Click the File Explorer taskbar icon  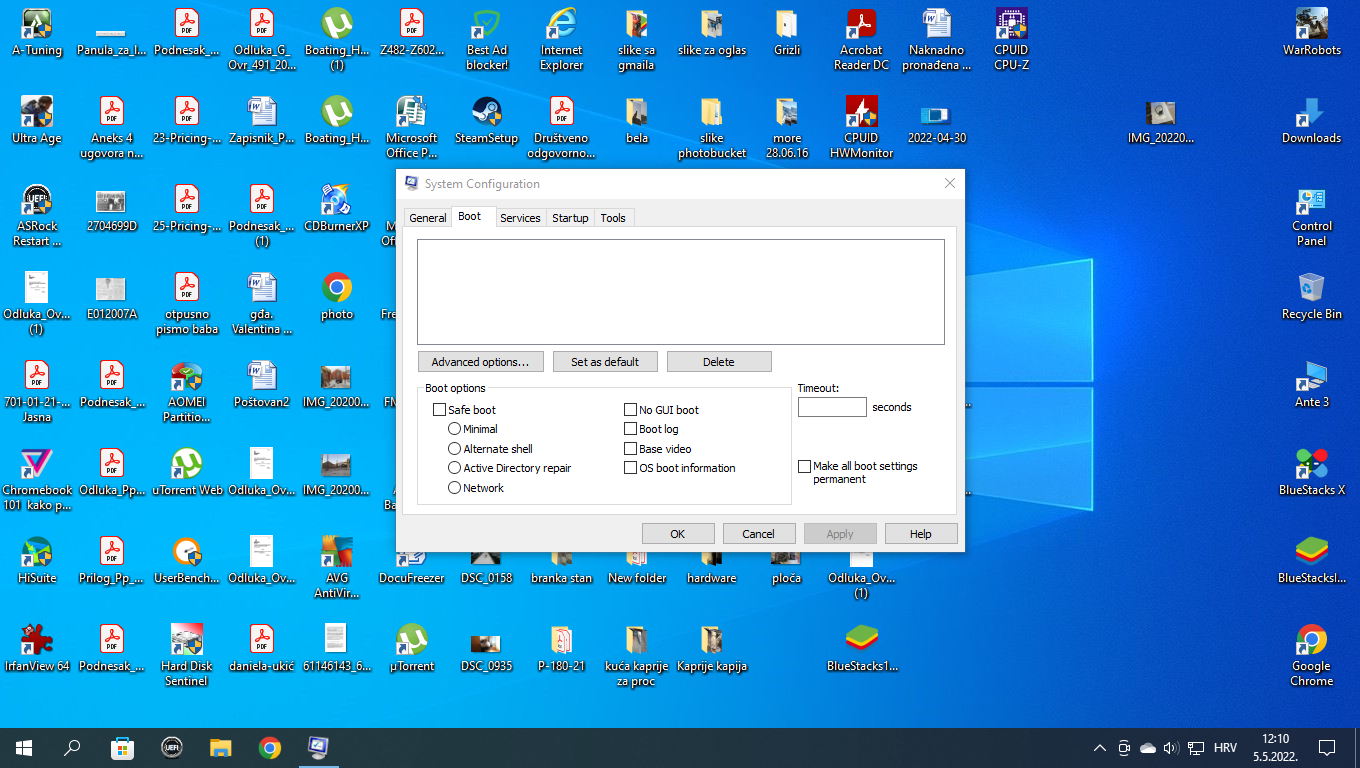pos(221,747)
